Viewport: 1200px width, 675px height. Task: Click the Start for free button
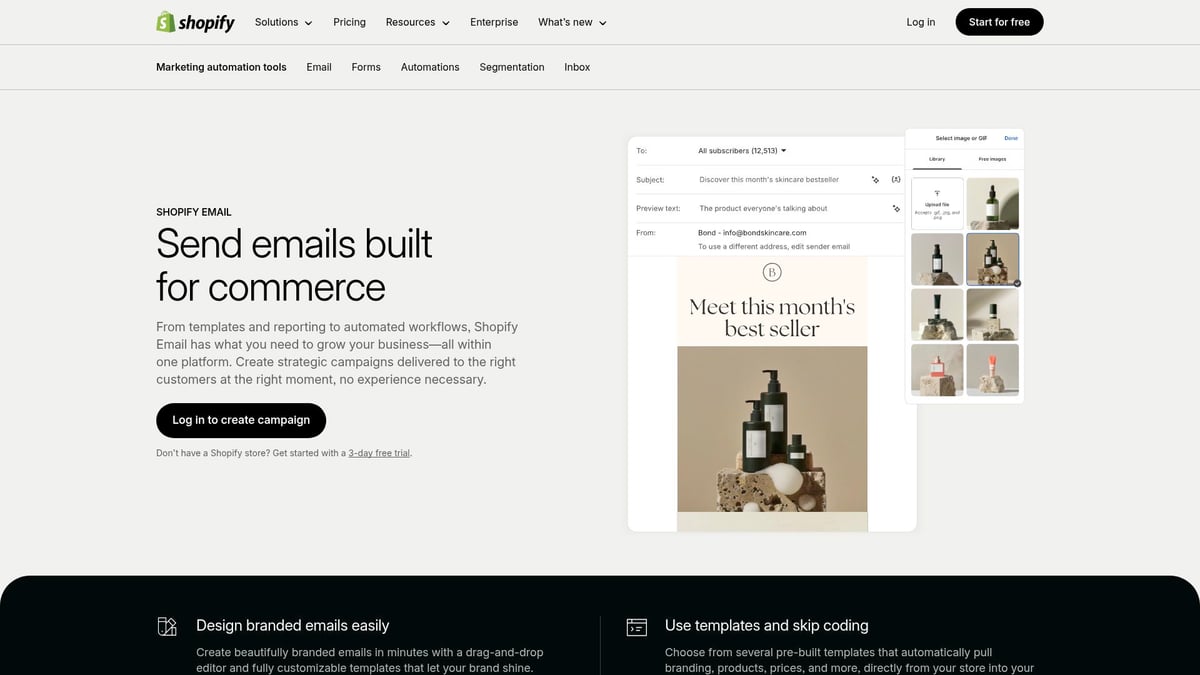999,21
